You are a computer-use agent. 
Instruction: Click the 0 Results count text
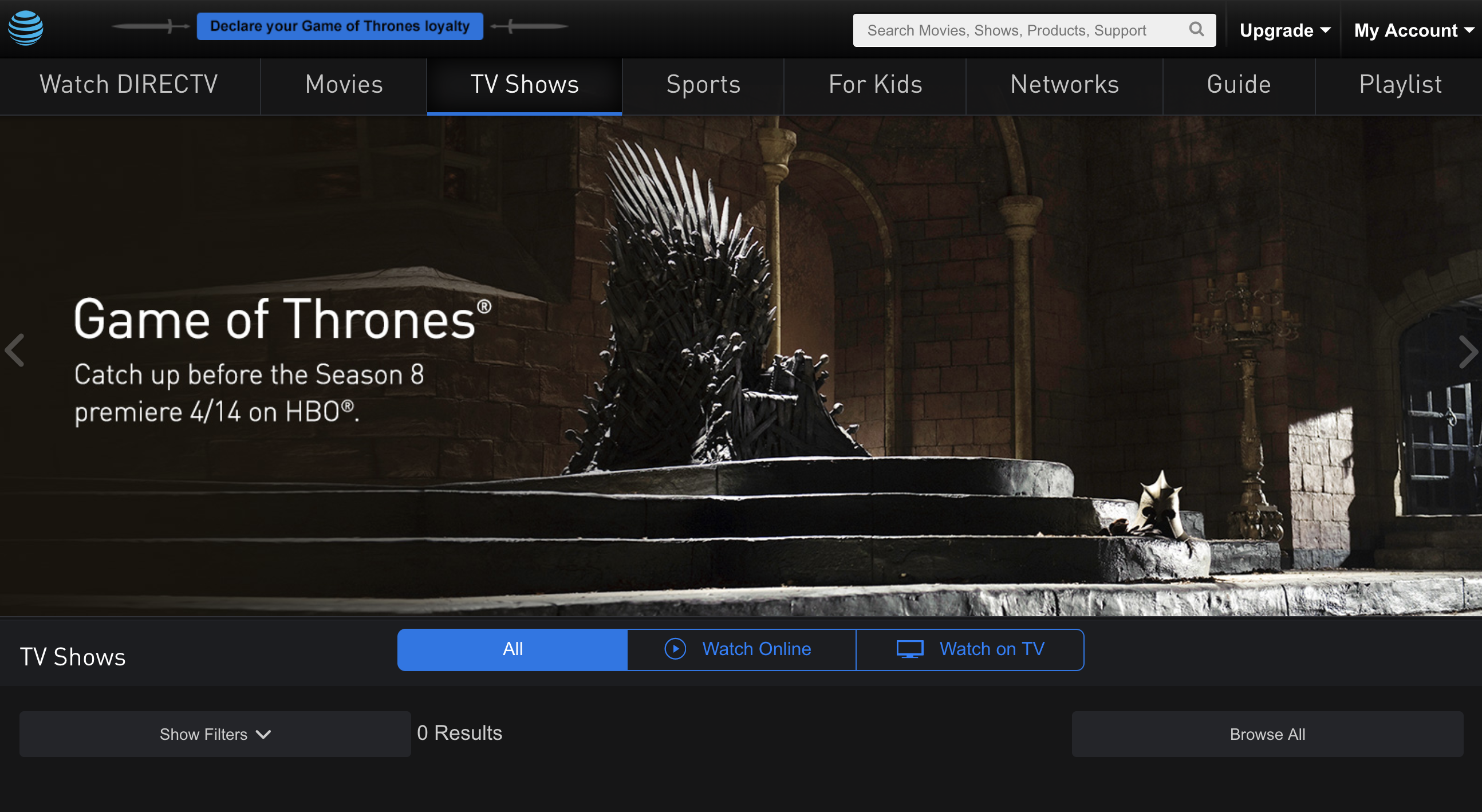coord(459,732)
